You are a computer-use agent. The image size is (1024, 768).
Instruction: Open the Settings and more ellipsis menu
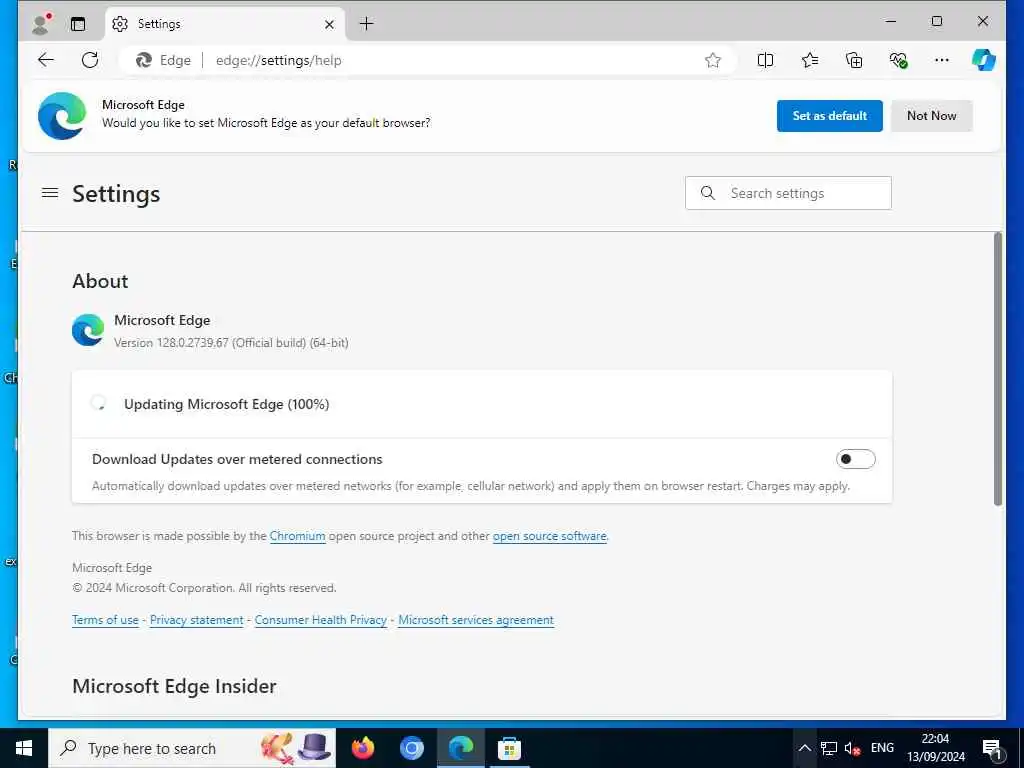(x=942, y=60)
